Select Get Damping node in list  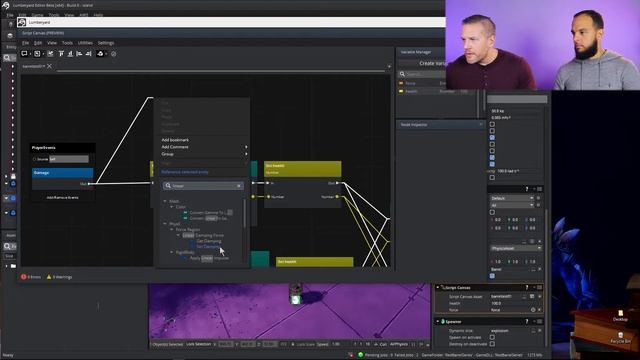209,241
